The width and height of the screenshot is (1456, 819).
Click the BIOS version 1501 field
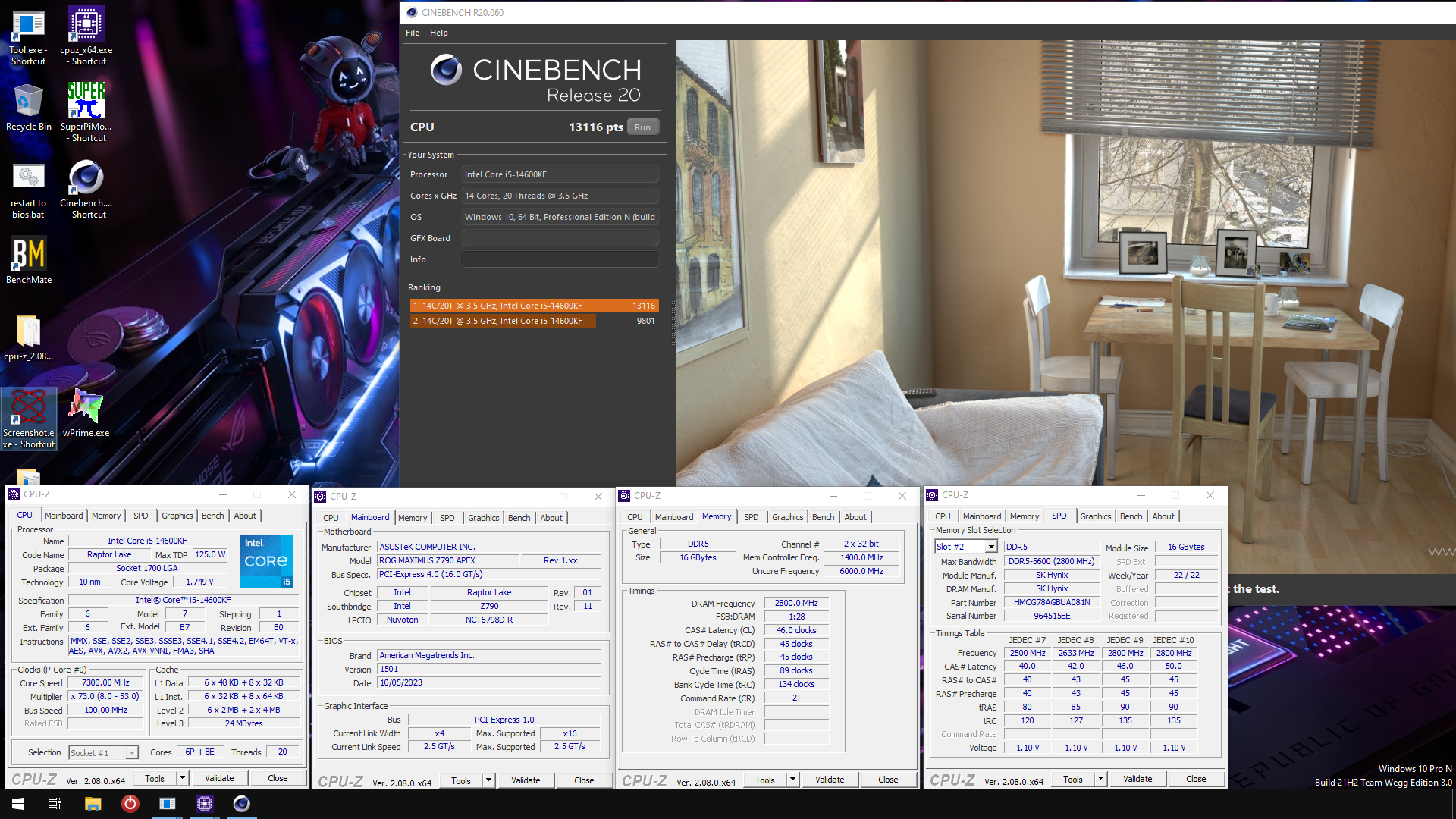pyautogui.click(x=489, y=670)
